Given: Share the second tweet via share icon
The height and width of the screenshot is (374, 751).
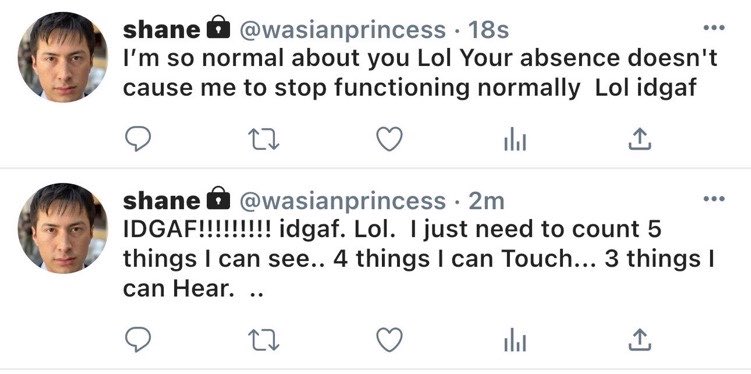Looking at the screenshot, I should coord(639,340).
